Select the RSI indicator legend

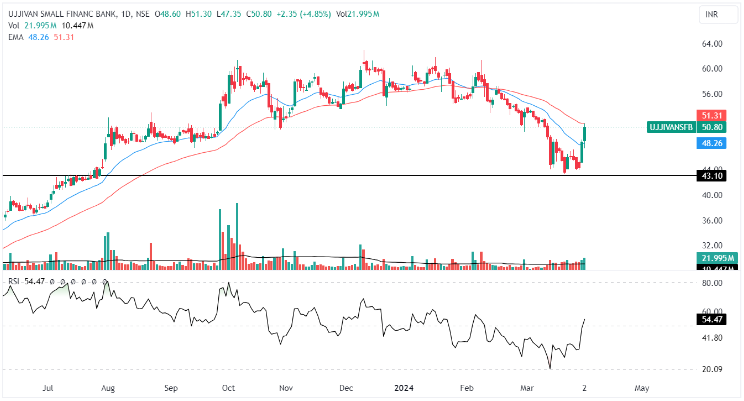pos(14,283)
